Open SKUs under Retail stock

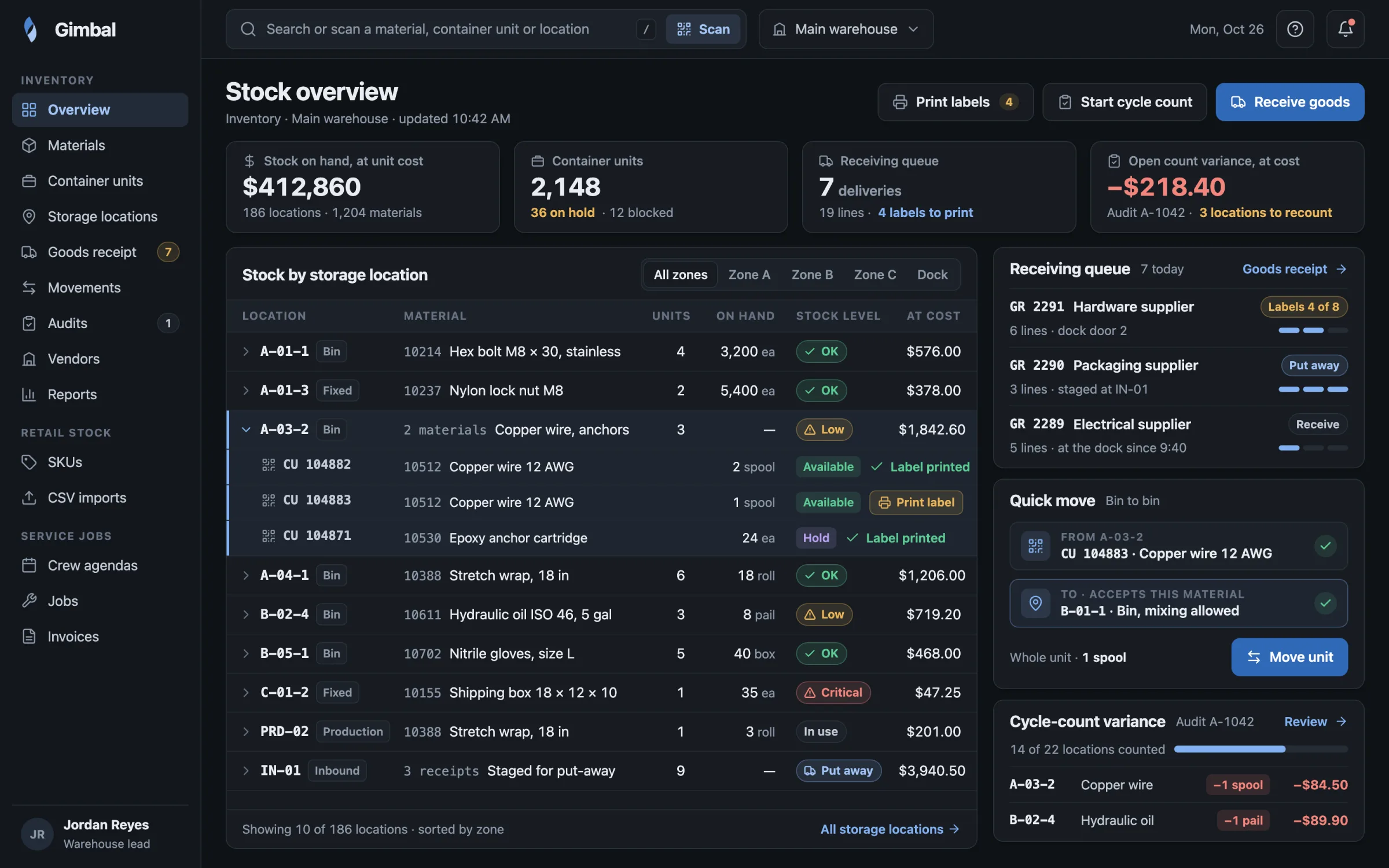click(x=100, y=462)
